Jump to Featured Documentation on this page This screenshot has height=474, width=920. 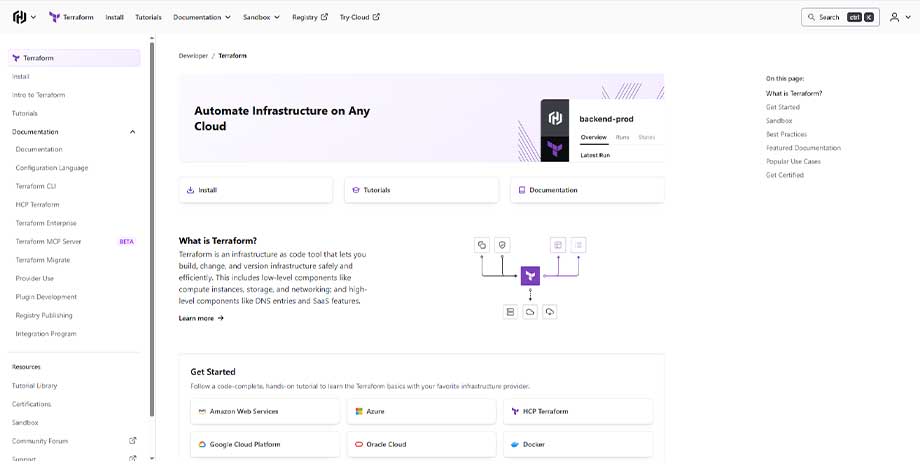click(x=803, y=148)
